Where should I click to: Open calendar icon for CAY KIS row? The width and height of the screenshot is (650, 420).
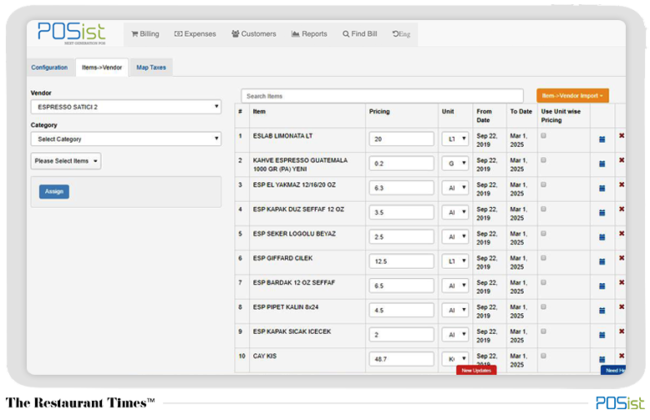click(602, 359)
